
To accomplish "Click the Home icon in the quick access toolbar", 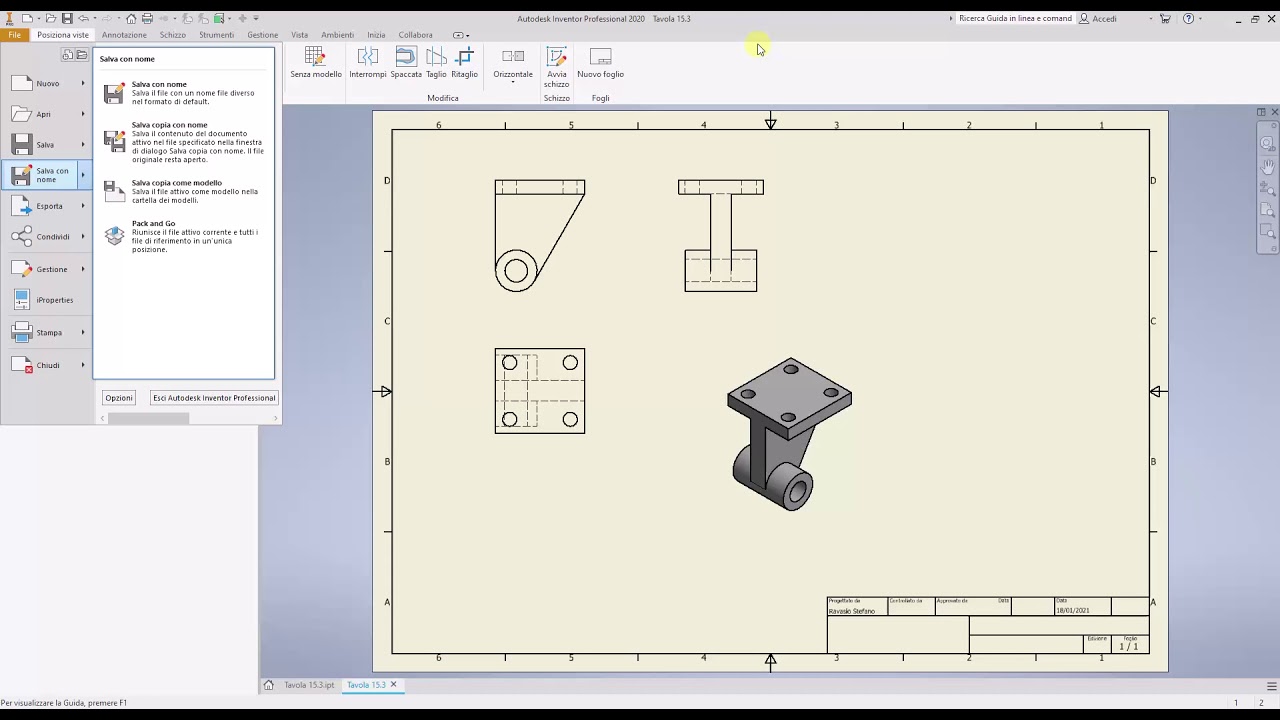I will tap(131, 18).
